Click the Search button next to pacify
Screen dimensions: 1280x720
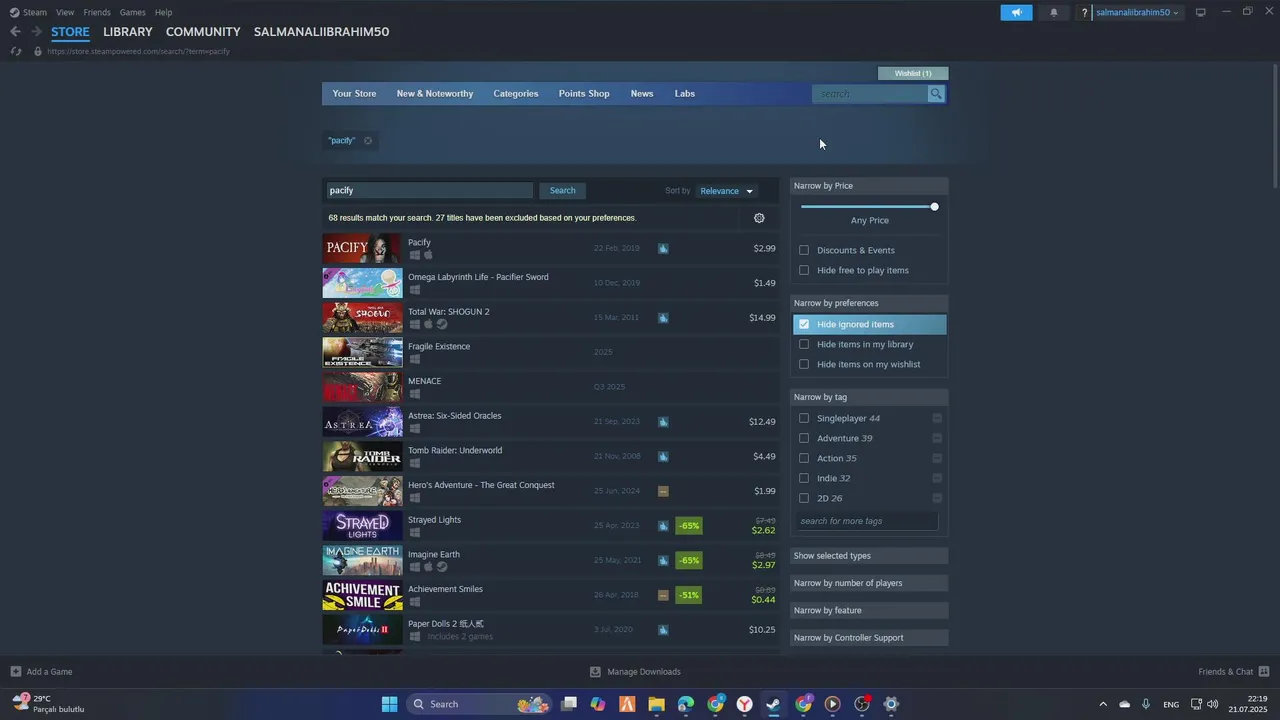pos(562,191)
